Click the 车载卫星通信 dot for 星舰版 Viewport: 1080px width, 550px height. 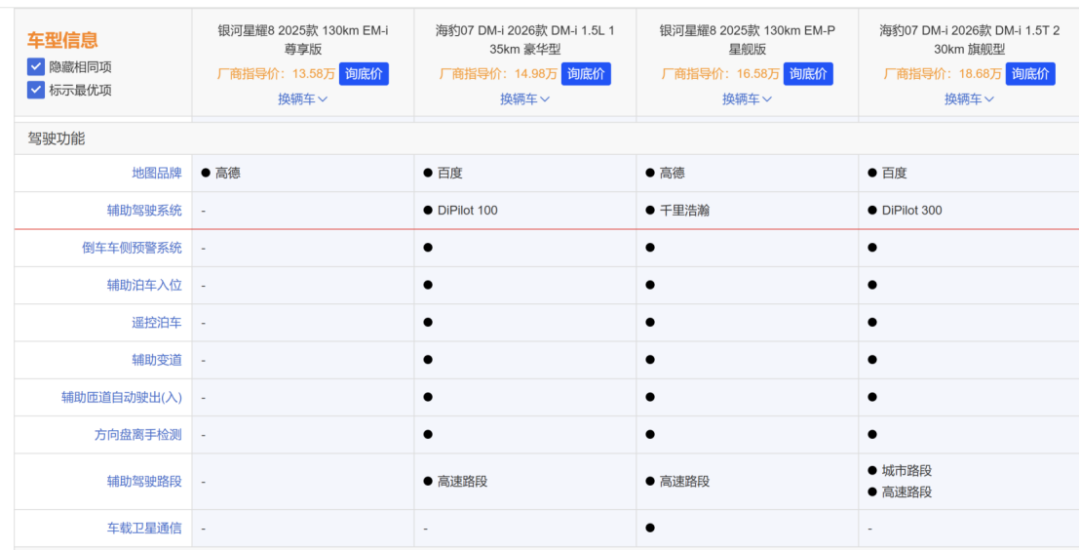(650, 528)
